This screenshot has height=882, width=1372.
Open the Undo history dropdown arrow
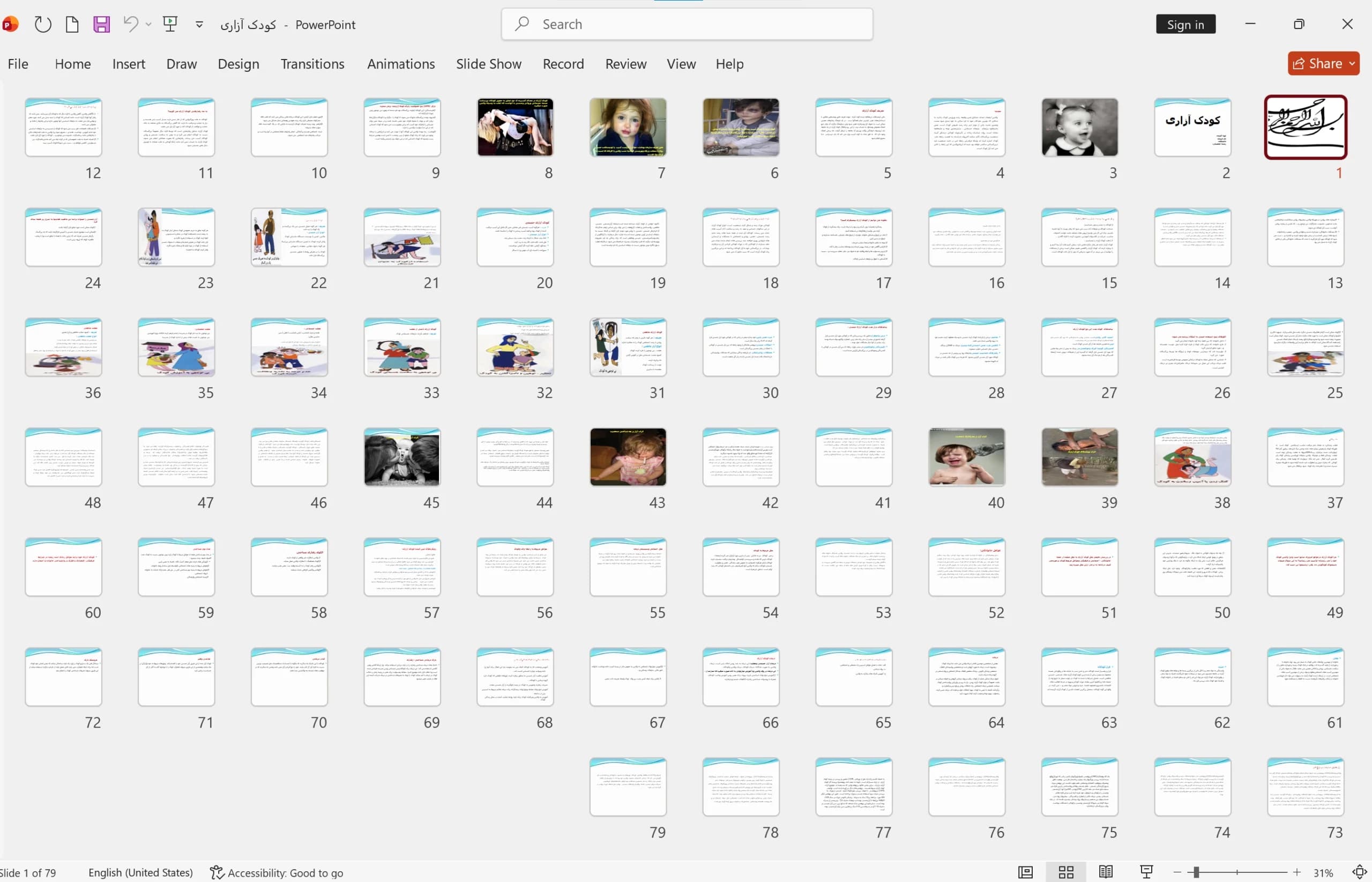[x=149, y=25]
